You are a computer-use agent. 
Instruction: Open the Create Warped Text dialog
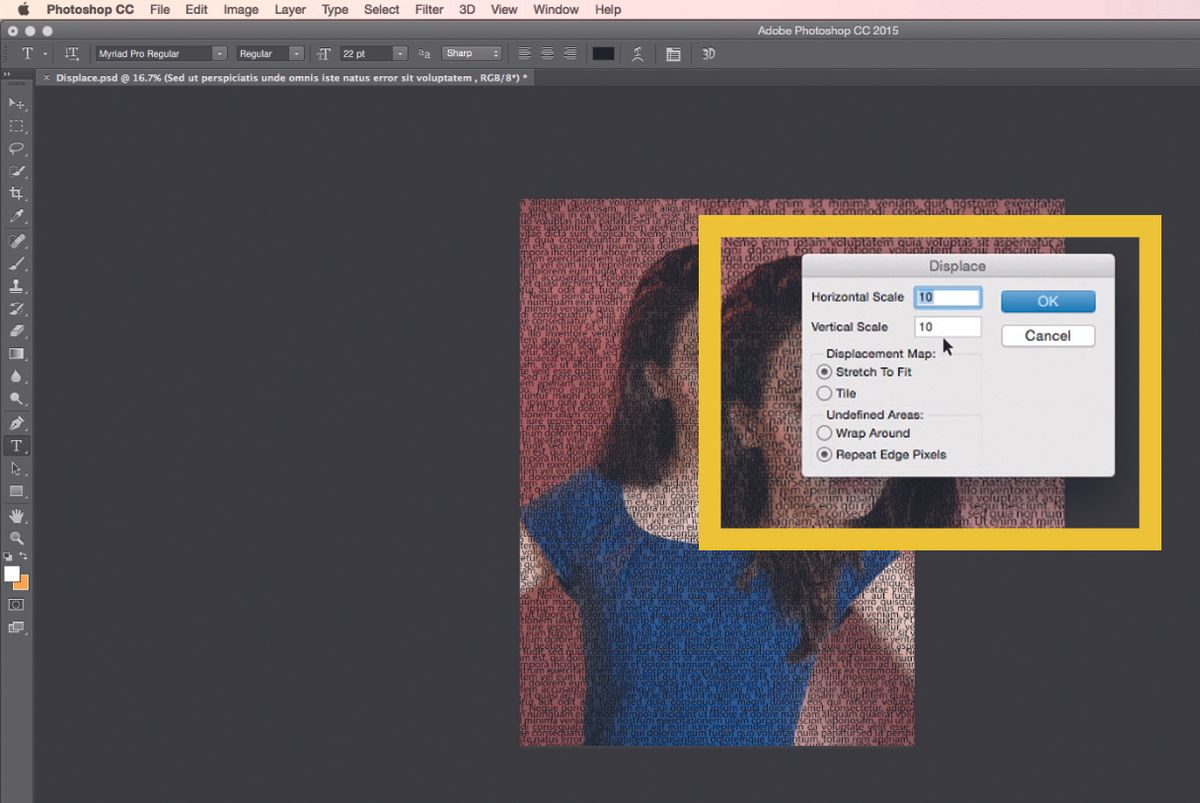click(638, 53)
